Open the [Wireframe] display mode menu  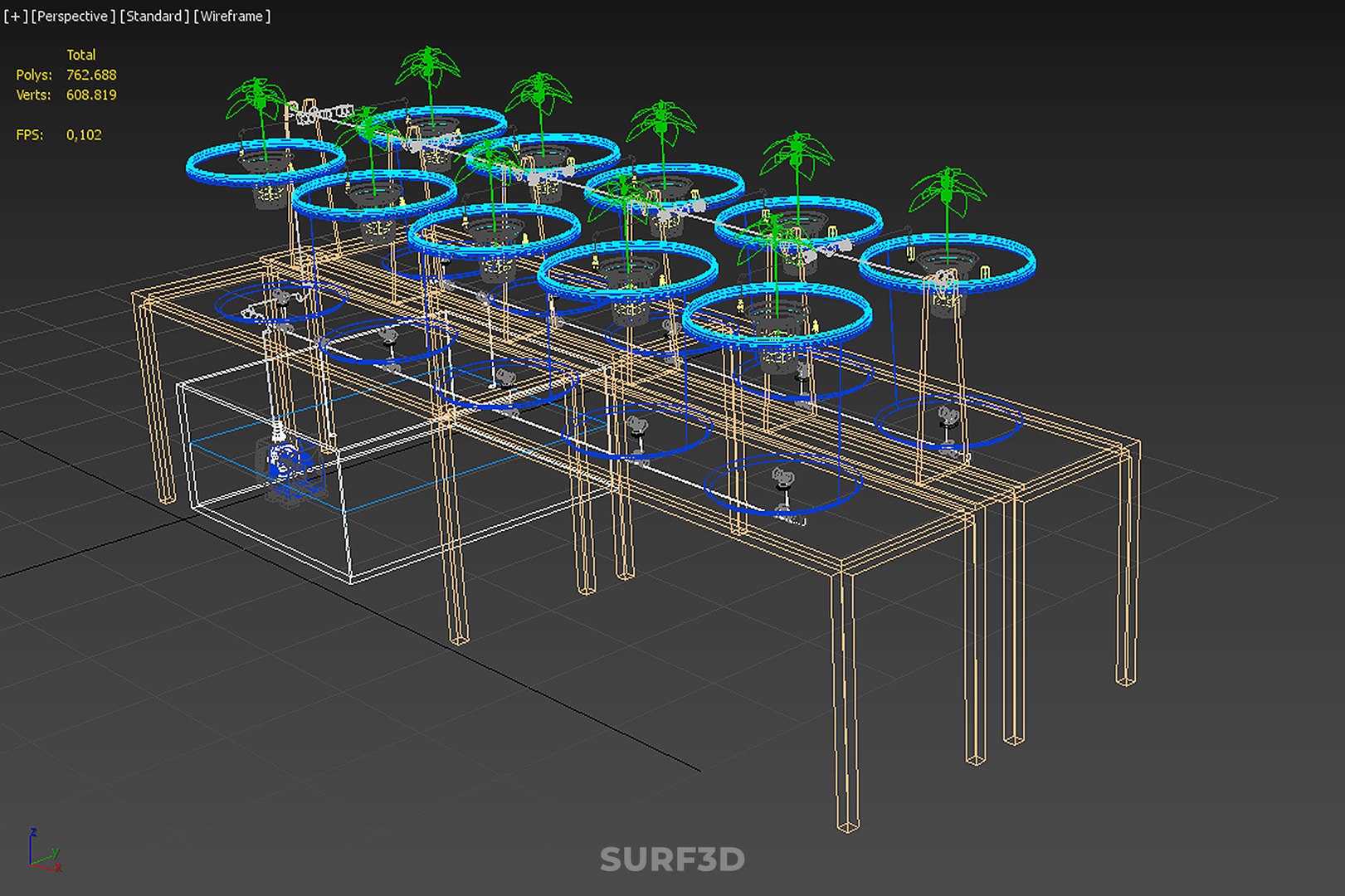pos(232,16)
